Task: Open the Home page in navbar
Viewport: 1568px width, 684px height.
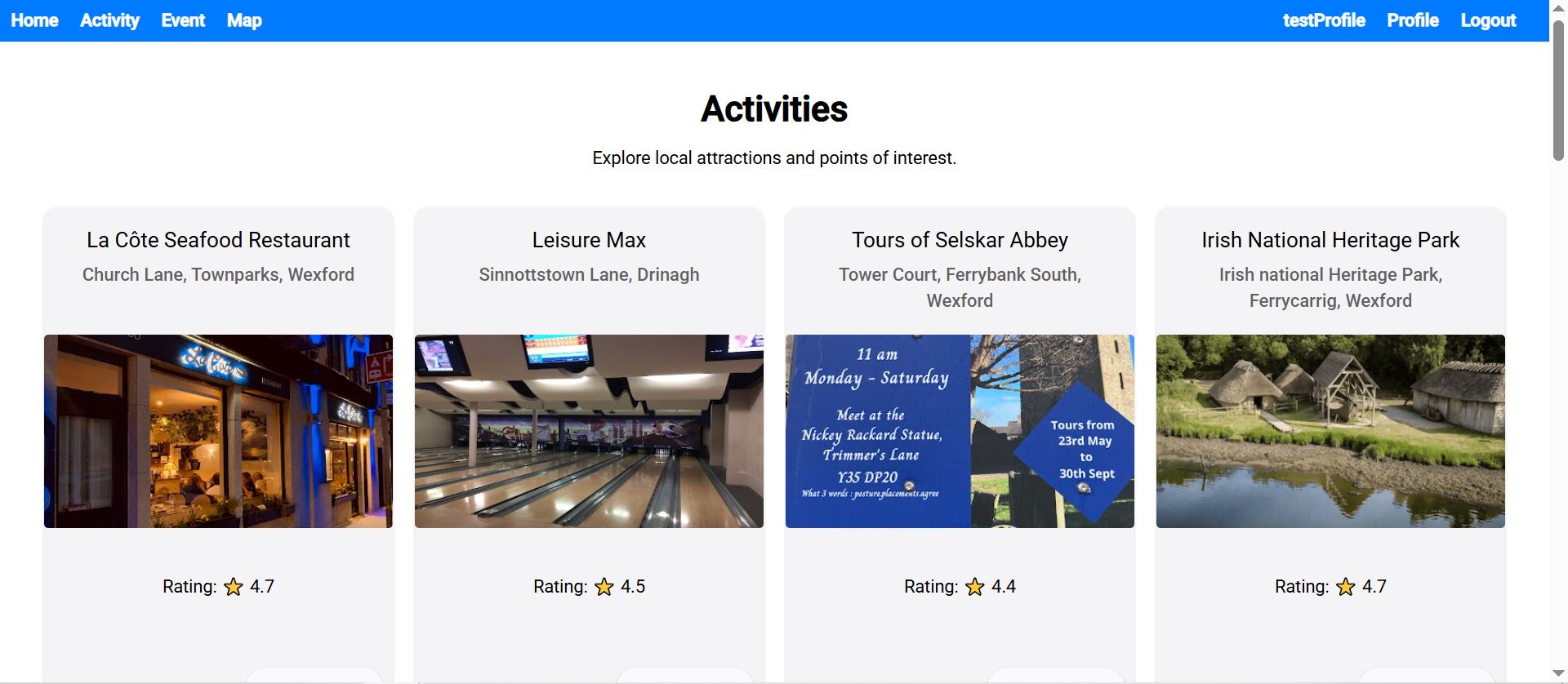Action: click(x=34, y=20)
